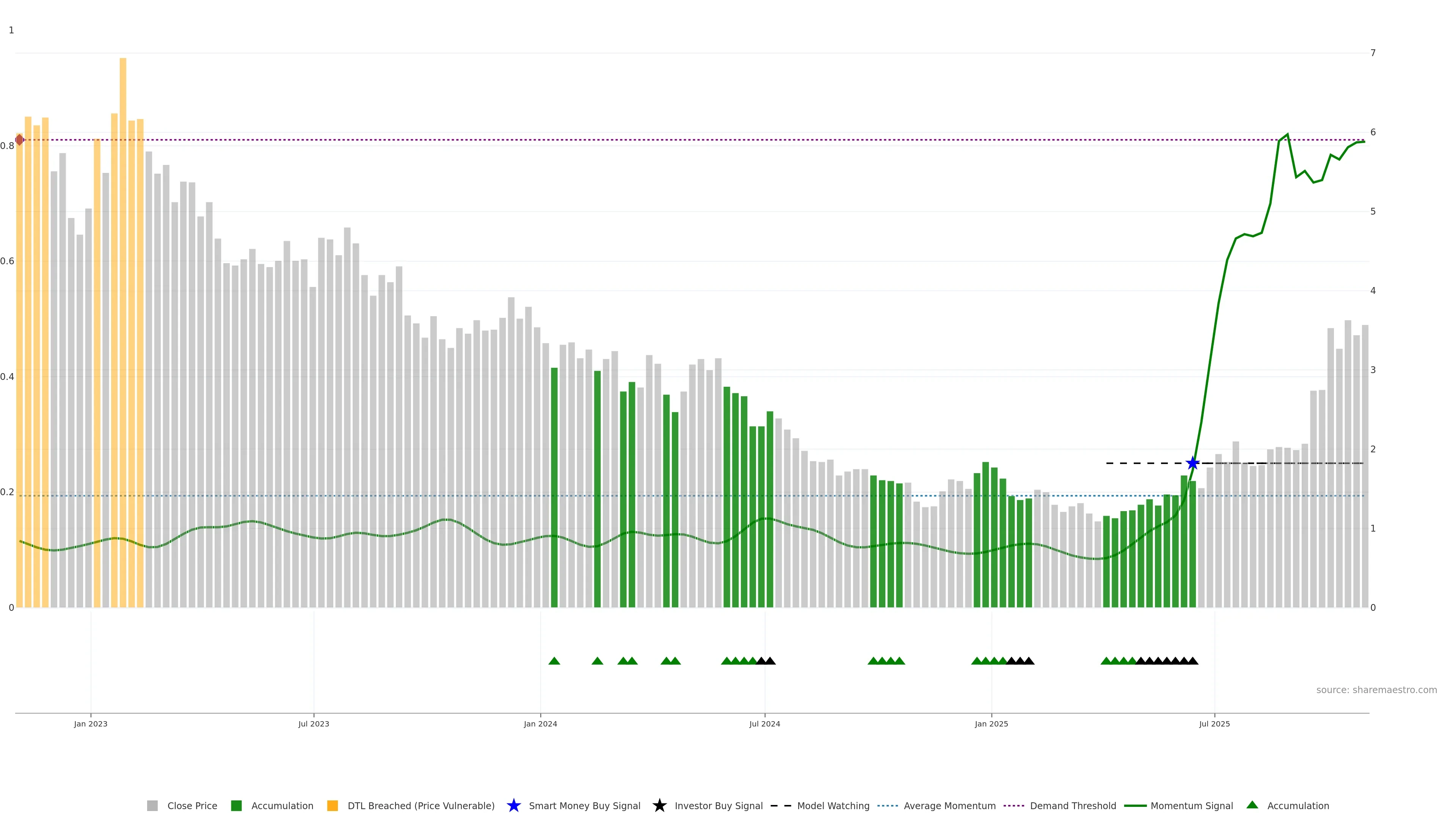The height and width of the screenshot is (819, 1456).
Task: Click the Jul 2024 x-axis label
Action: [x=765, y=724]
